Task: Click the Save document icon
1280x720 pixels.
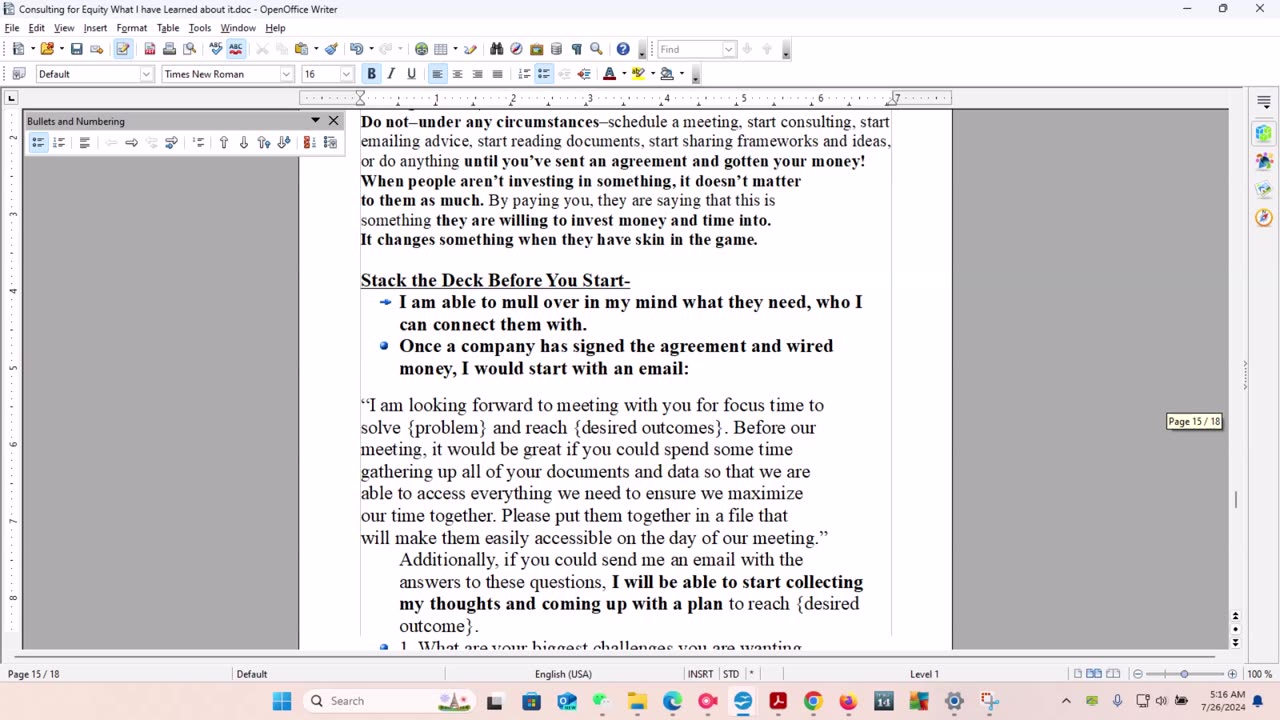Action: coord(76,49)
